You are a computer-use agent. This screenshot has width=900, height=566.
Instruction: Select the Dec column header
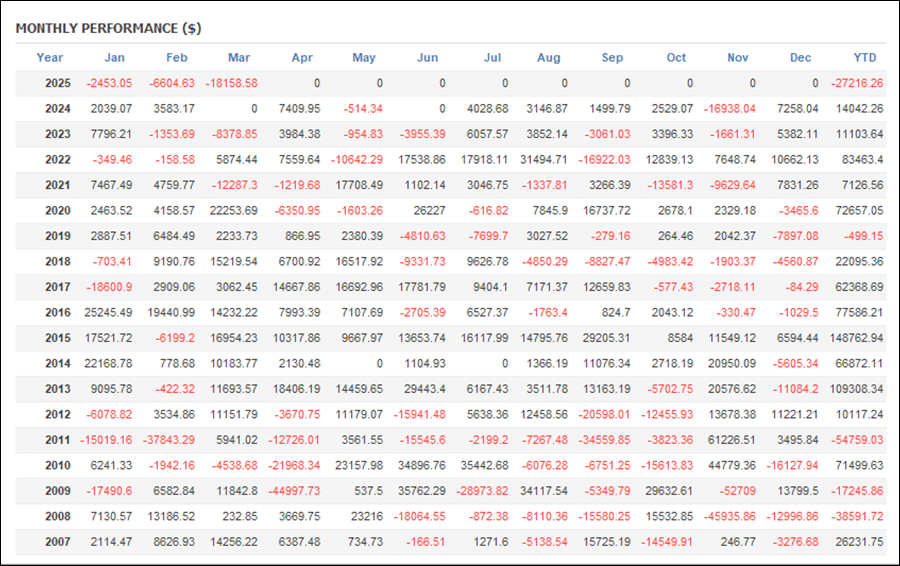(800, 57)
